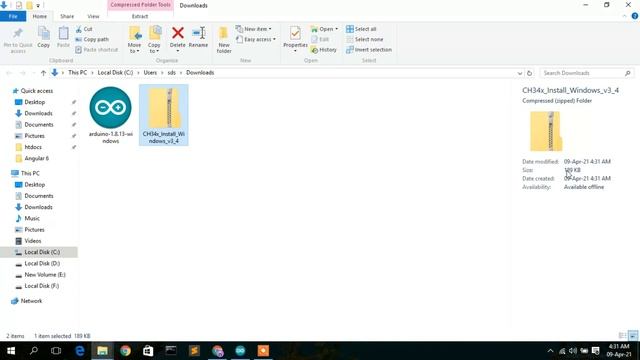Switch to large icons view button
The height and width of the screenshot is (360, 640).
tap(633, 336)
